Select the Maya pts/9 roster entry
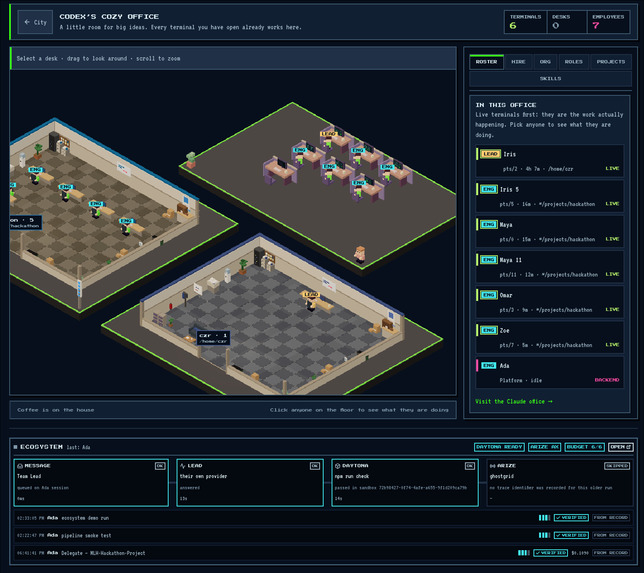Screen dimensions: 644x573 550,232
